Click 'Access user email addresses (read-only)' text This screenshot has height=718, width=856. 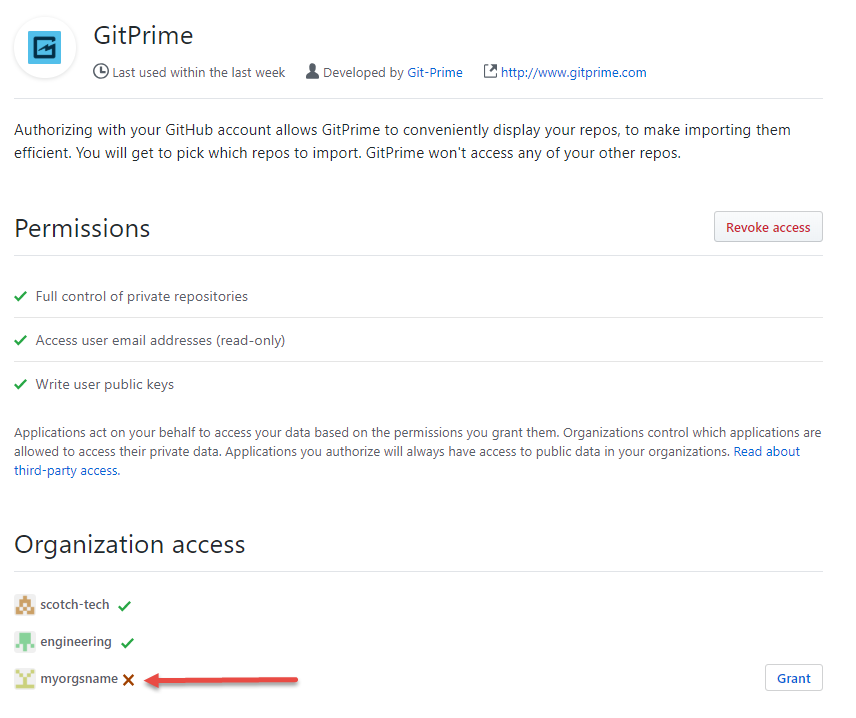pyautogui.click(x=160, y=341)
